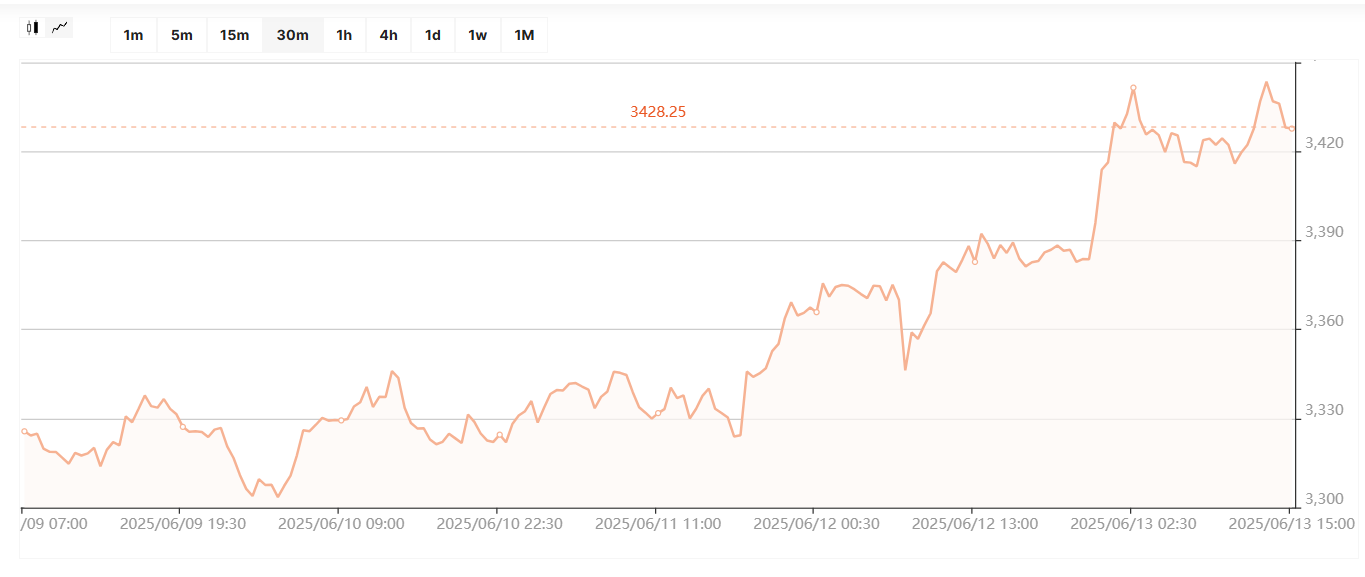Click the 3,360 price axis label

[1324, 321]
